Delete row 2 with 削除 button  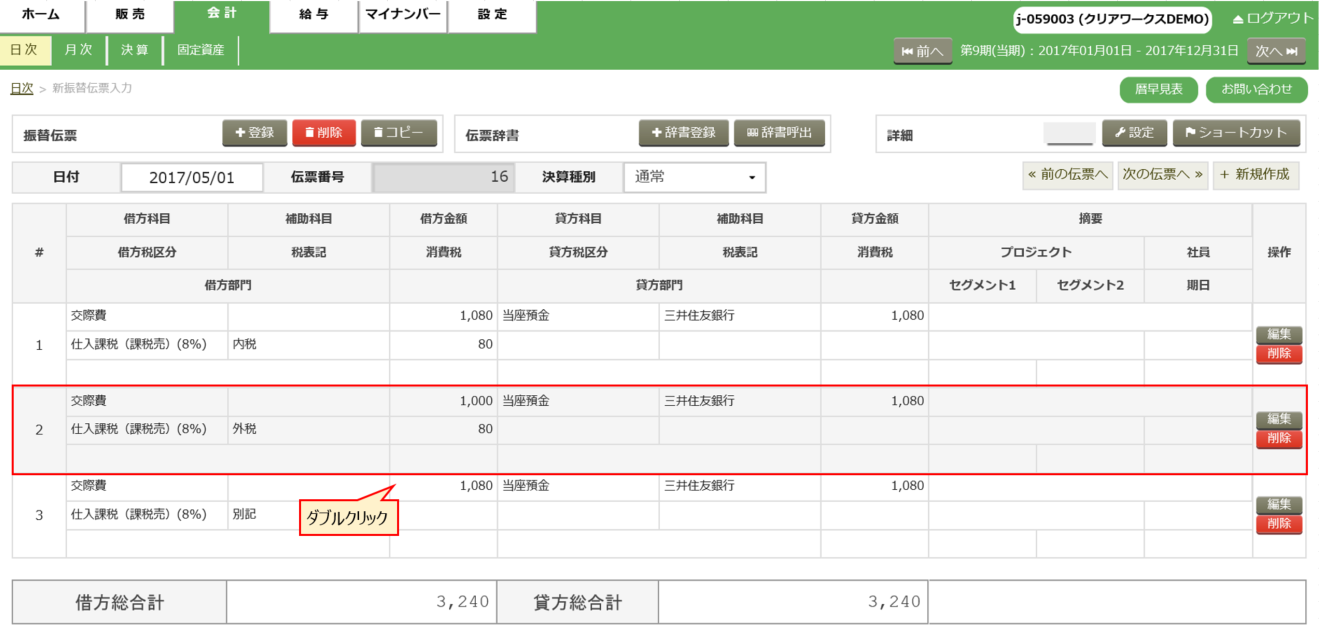coord(1279,438)
